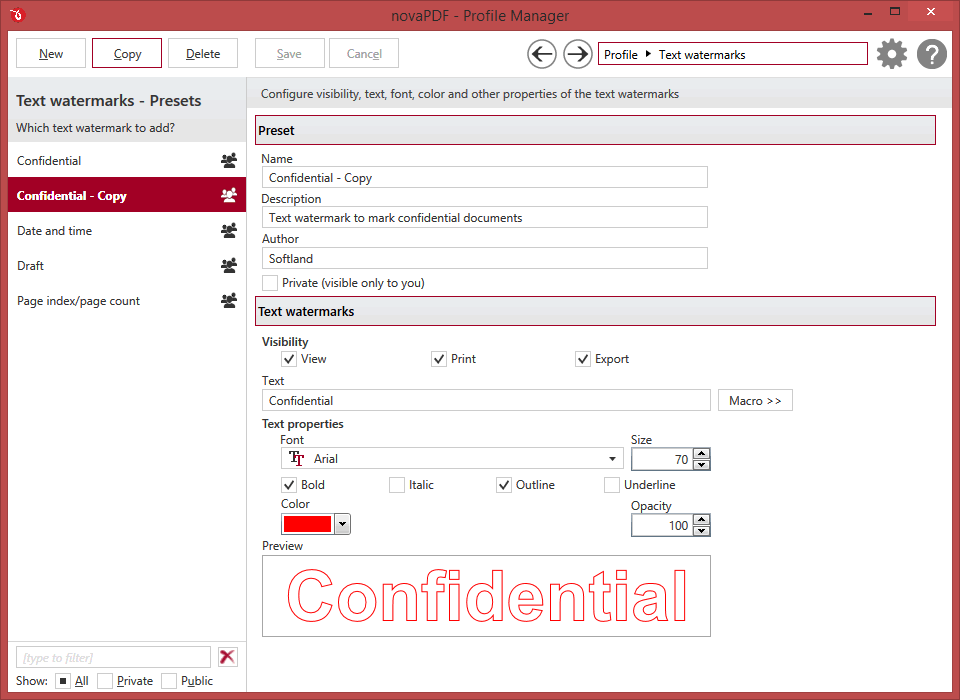Select the Confidential - Copy preset
Screen dimensions: 960x700
127,195
